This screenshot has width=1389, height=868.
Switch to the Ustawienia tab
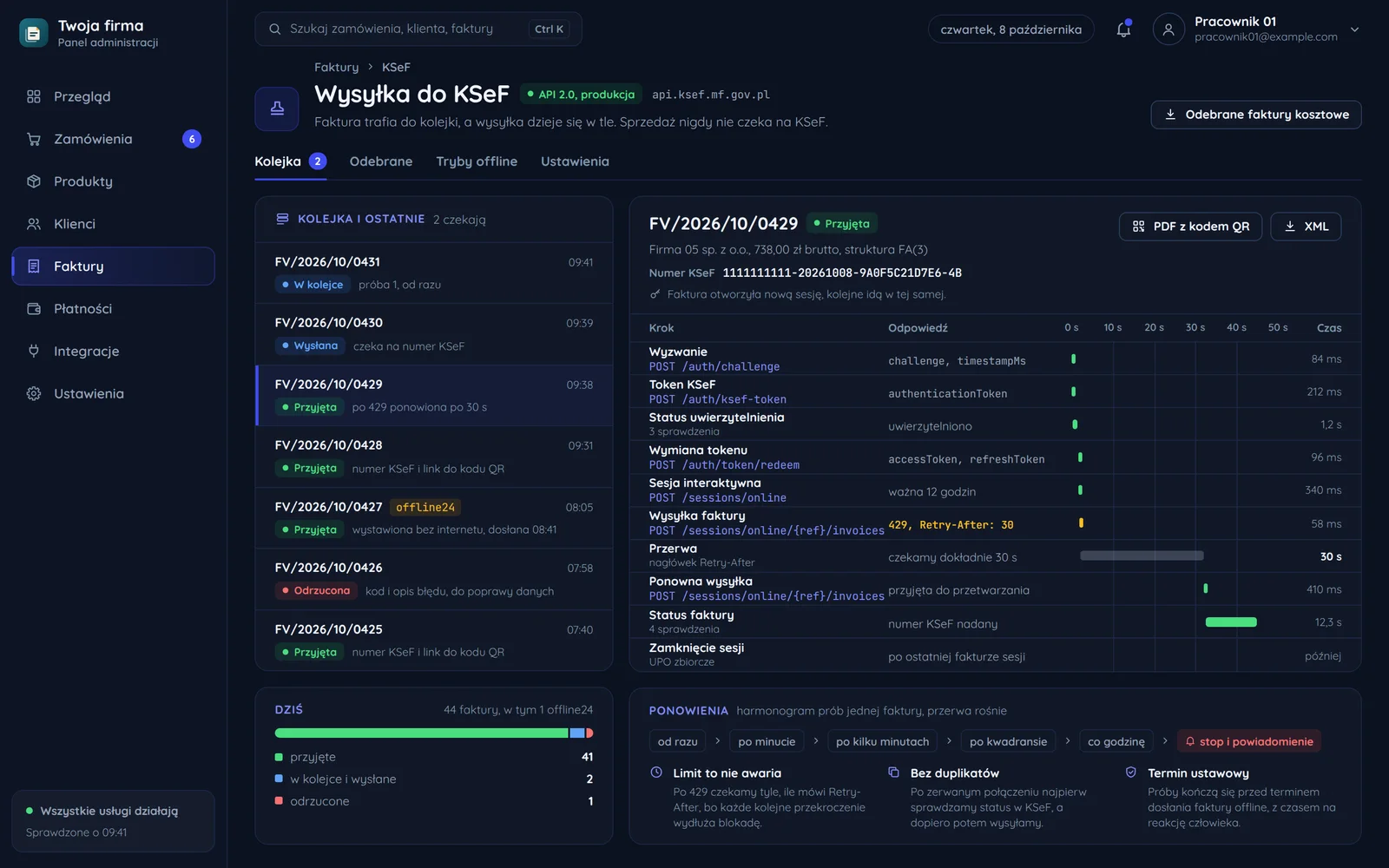pyautogui.click(x=575, y=161)
